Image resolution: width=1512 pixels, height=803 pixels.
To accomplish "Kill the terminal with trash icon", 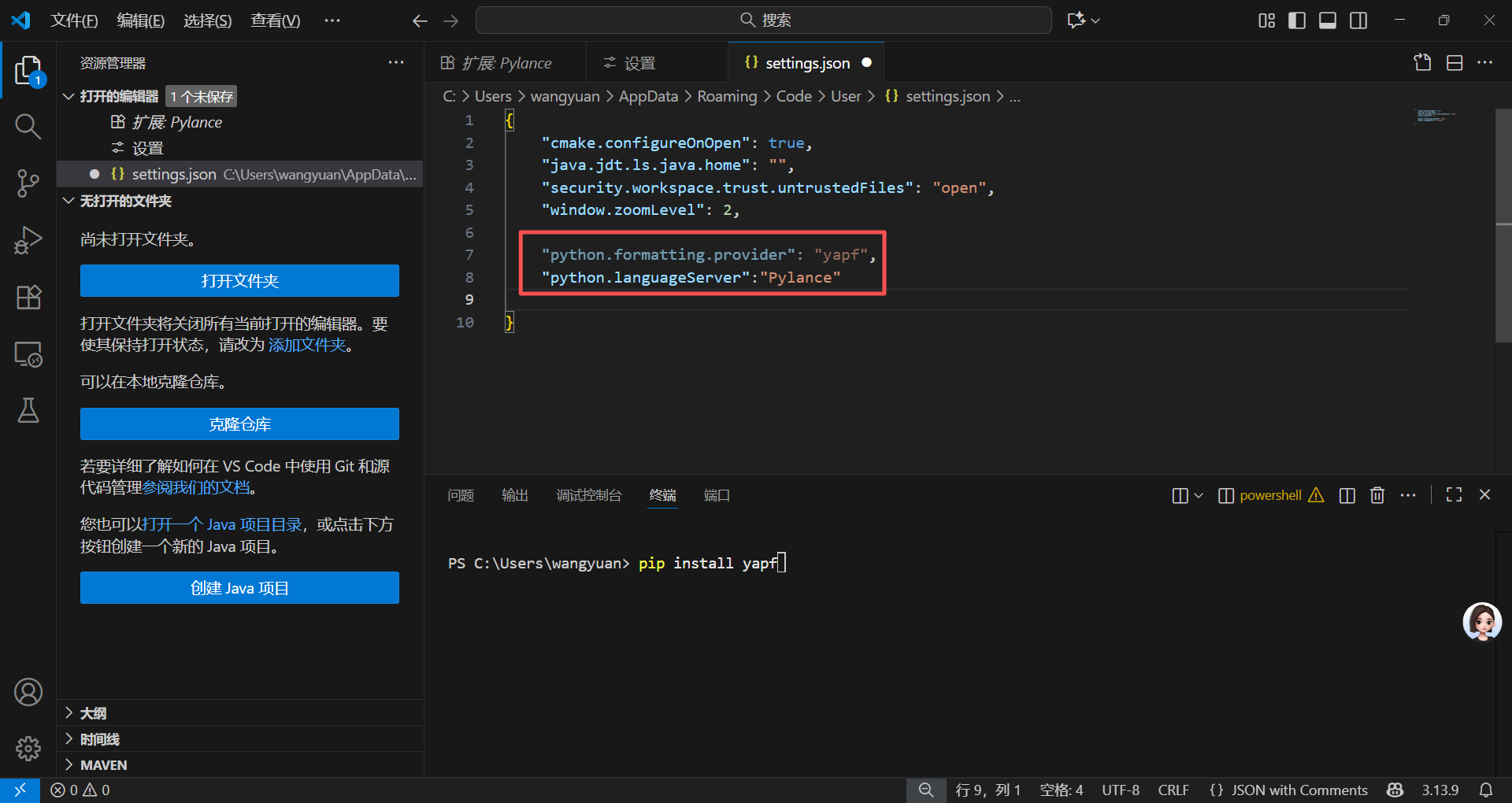I will pyautogui.click(x=1377, y=495).
